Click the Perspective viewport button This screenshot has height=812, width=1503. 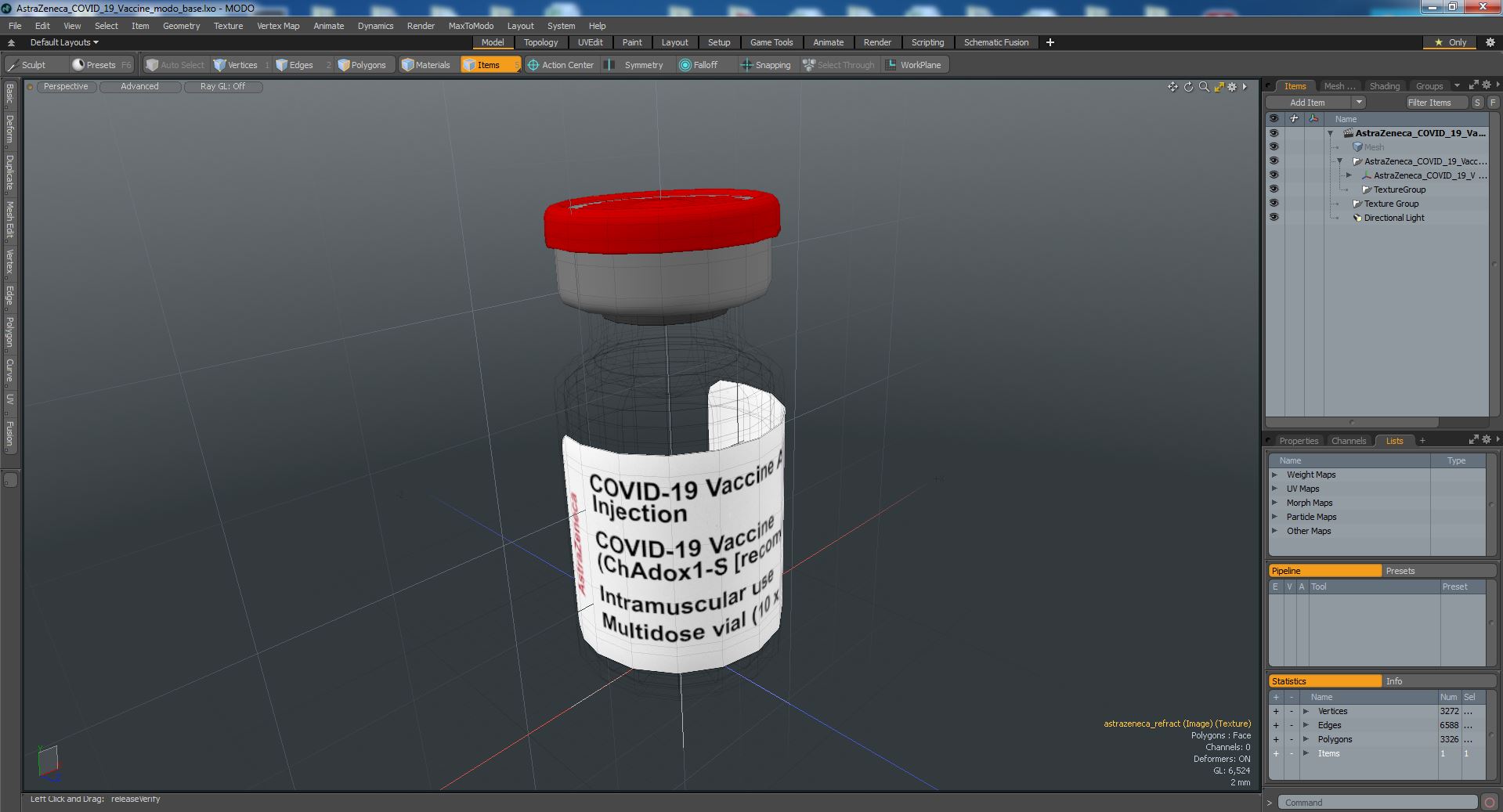click(x=66, y=87)
